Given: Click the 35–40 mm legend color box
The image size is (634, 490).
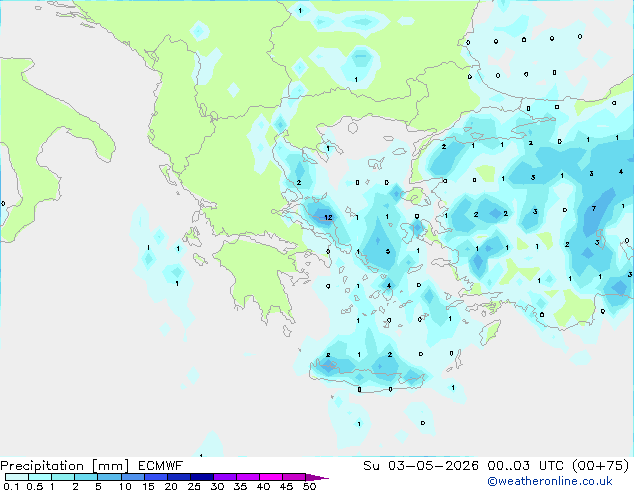Looking at the screenshot, I should click(248, 477).
